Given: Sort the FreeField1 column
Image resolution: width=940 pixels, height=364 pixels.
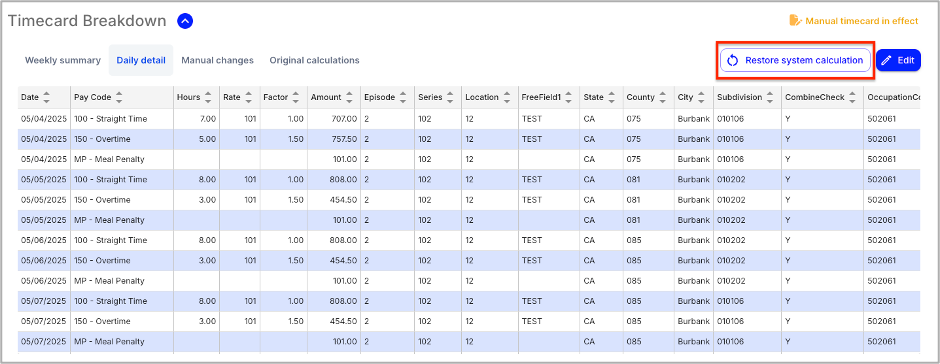Looking at the screenshot, I should click(x=568, y=97).
